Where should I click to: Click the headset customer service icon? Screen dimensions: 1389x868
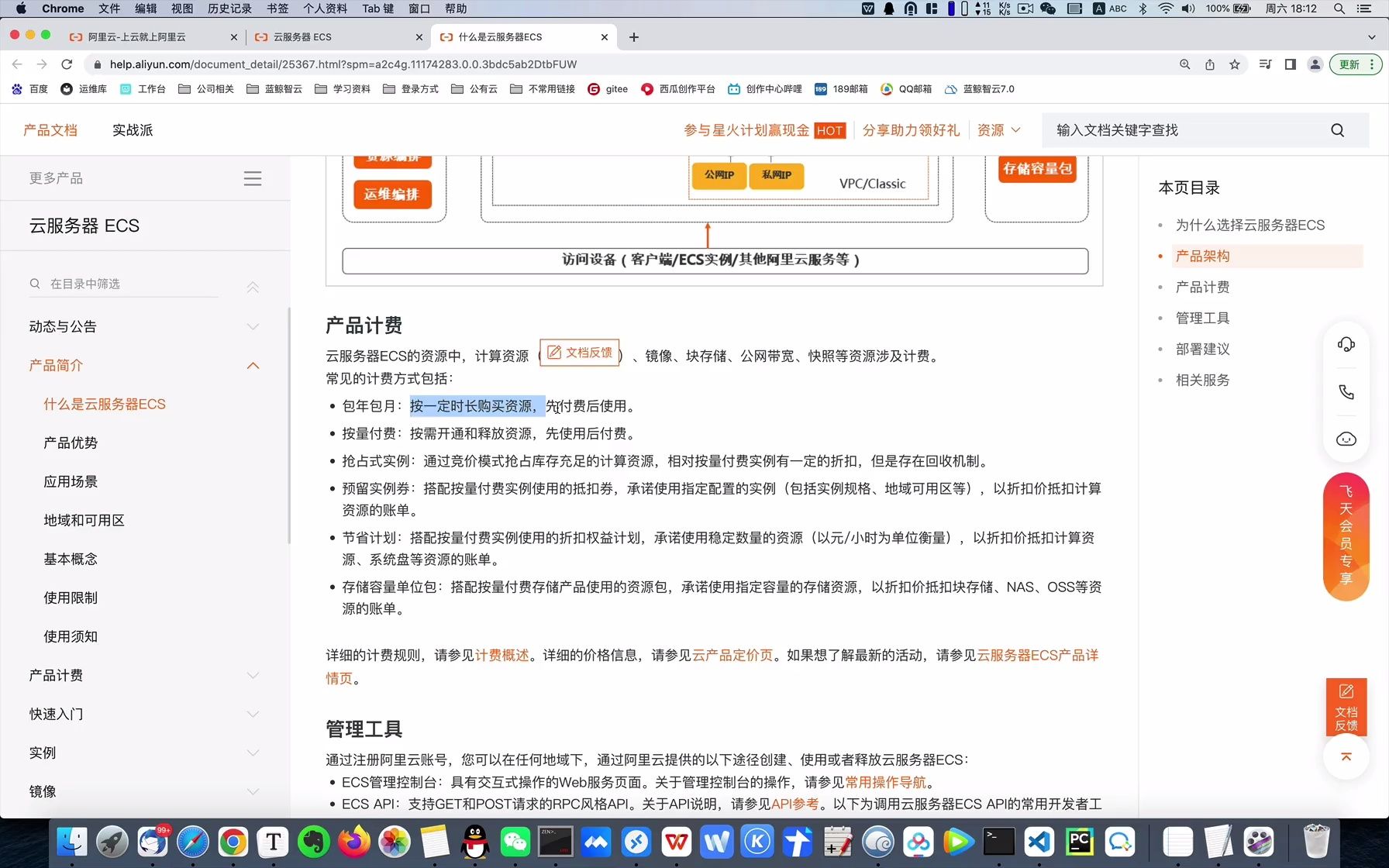coord(1346,345)
